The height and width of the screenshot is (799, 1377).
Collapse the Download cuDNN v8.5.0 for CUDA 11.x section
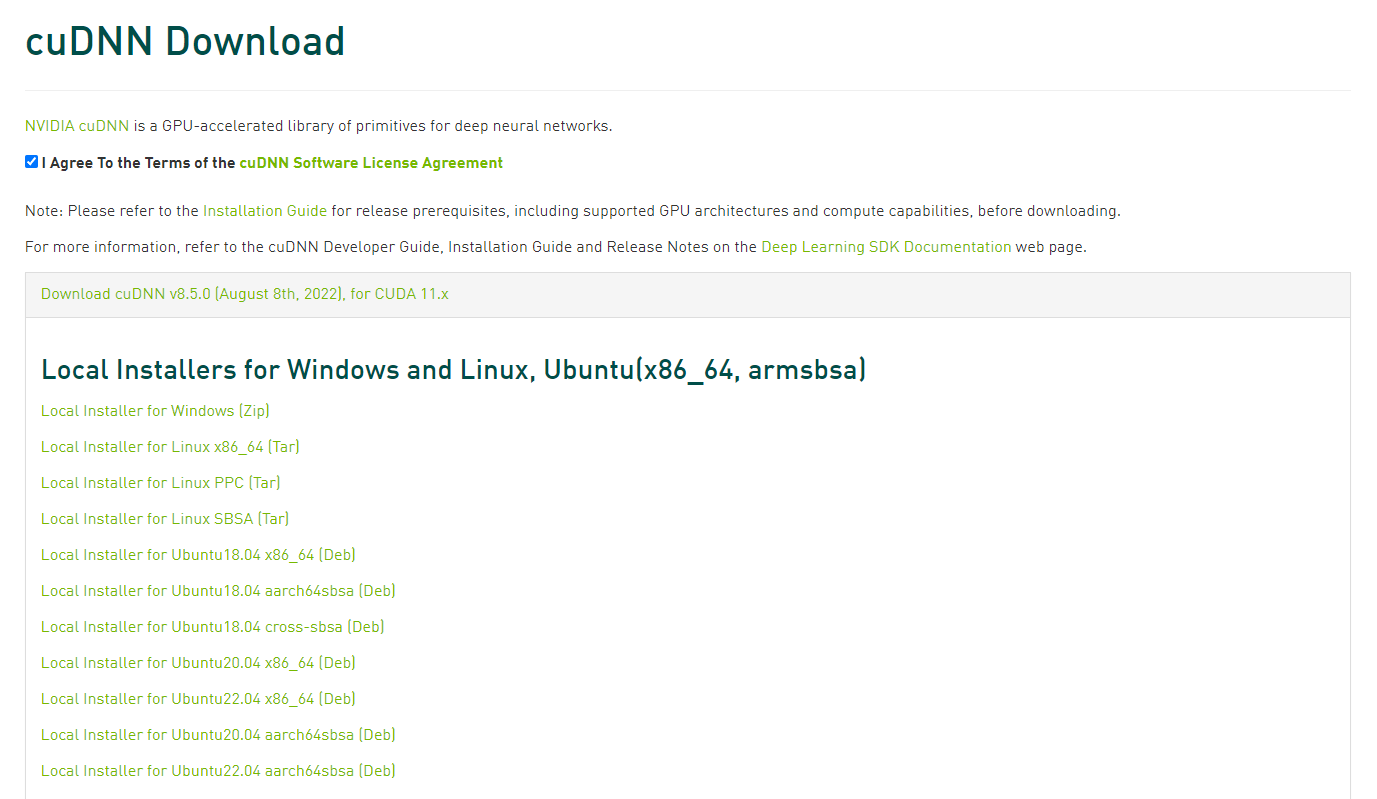pyautogui.click(x=245, y=294)
